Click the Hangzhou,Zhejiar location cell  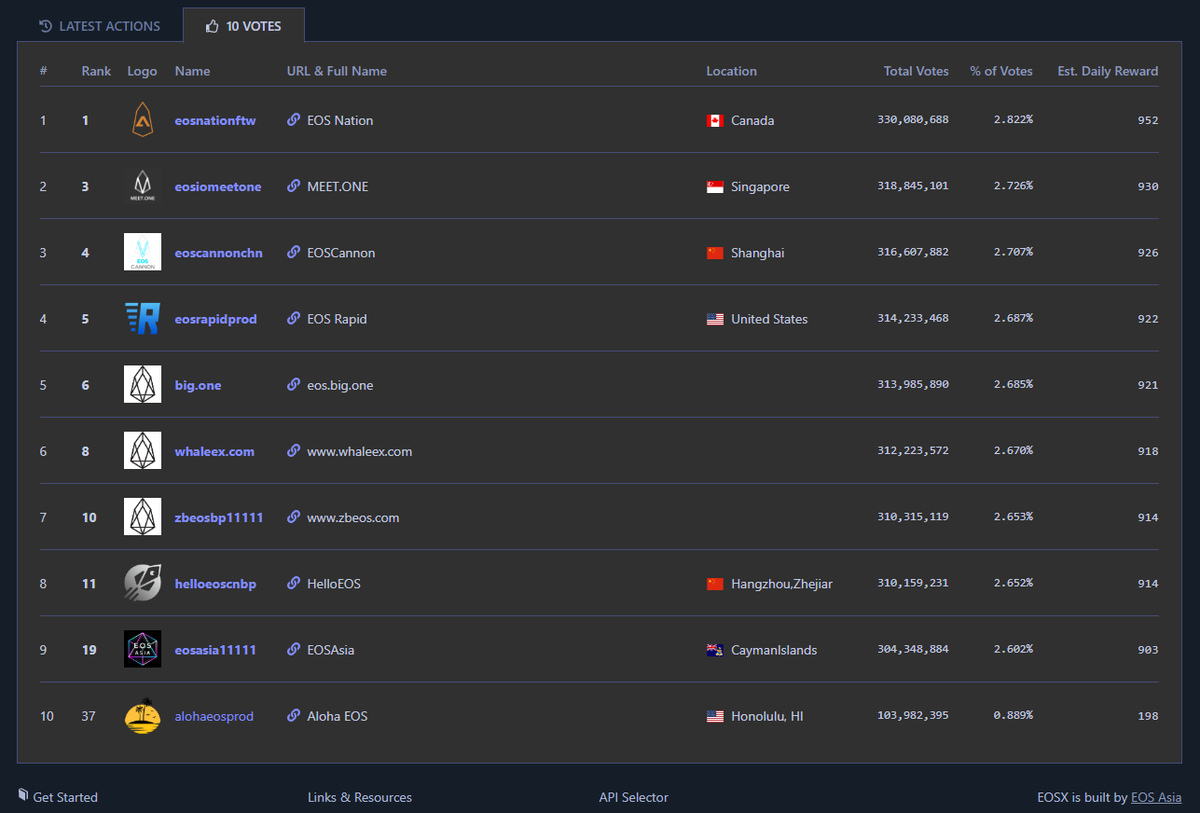click(782, 584)
